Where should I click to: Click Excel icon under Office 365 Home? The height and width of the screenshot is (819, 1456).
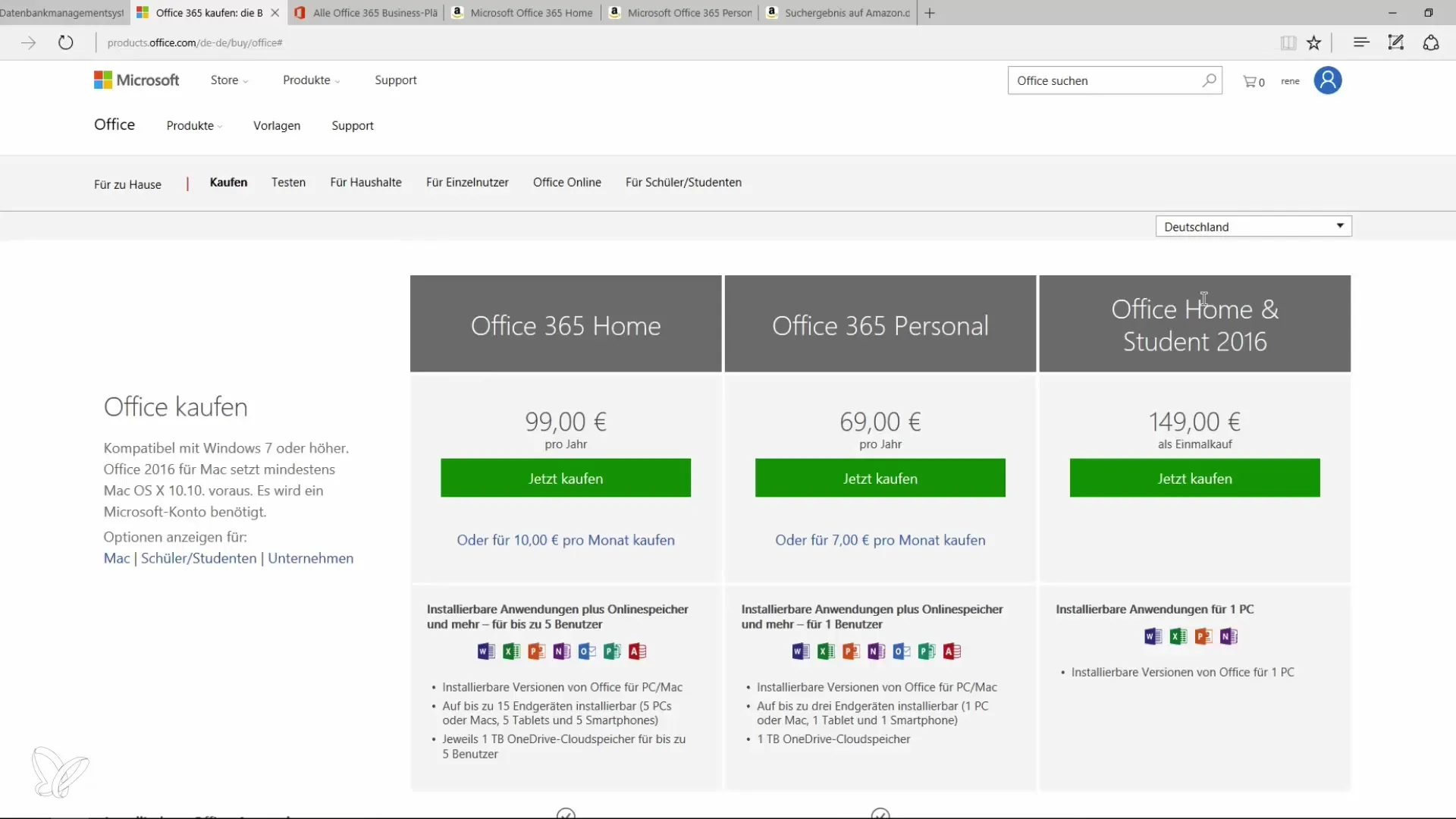512,651
